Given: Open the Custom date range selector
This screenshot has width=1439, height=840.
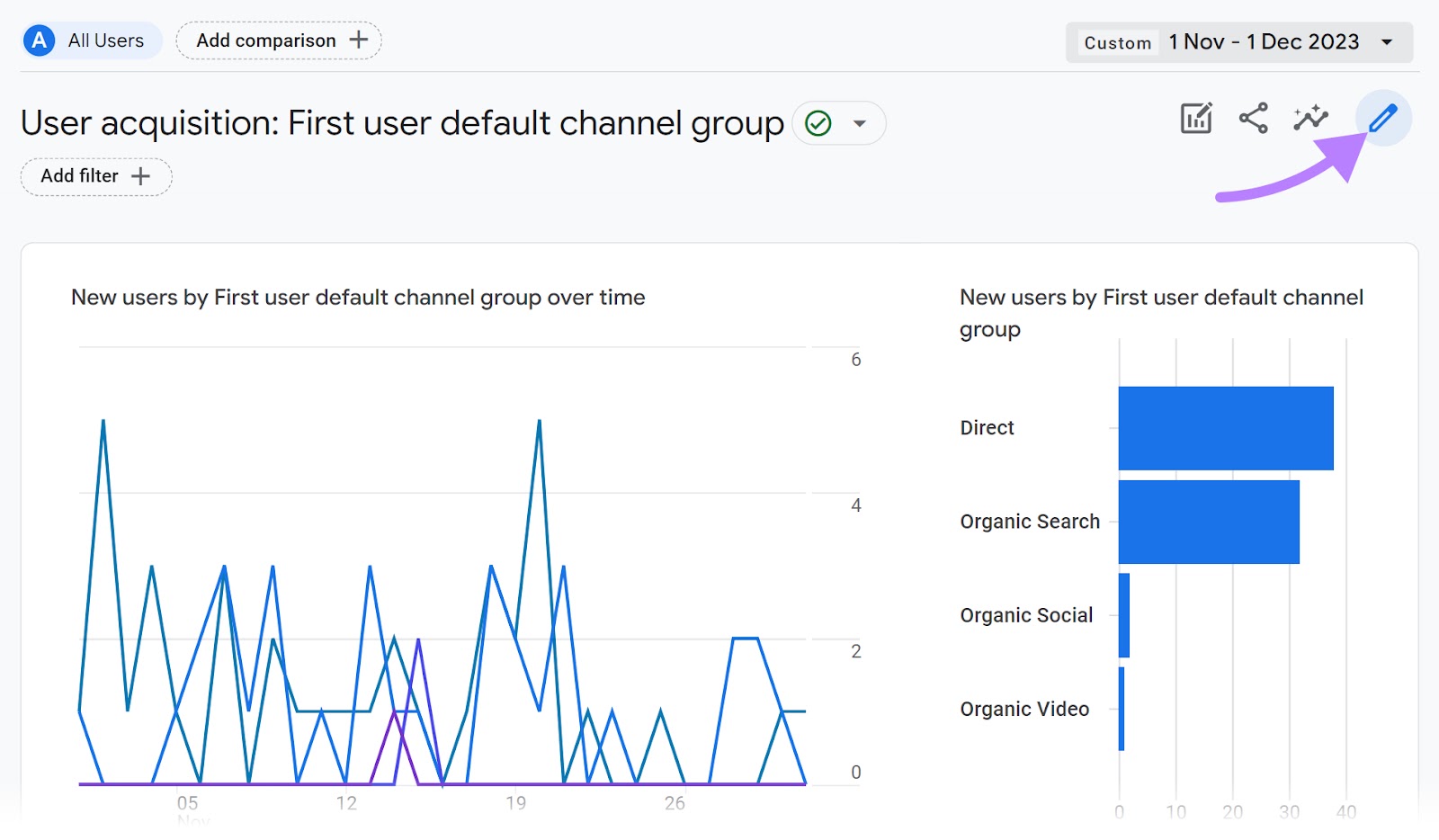Looking at the screenshot, I should pos(1117,42).
